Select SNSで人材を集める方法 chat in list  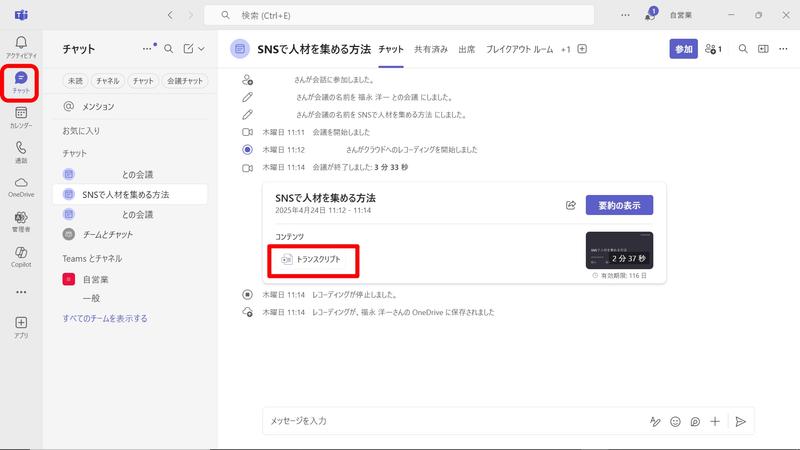(130, 194)
